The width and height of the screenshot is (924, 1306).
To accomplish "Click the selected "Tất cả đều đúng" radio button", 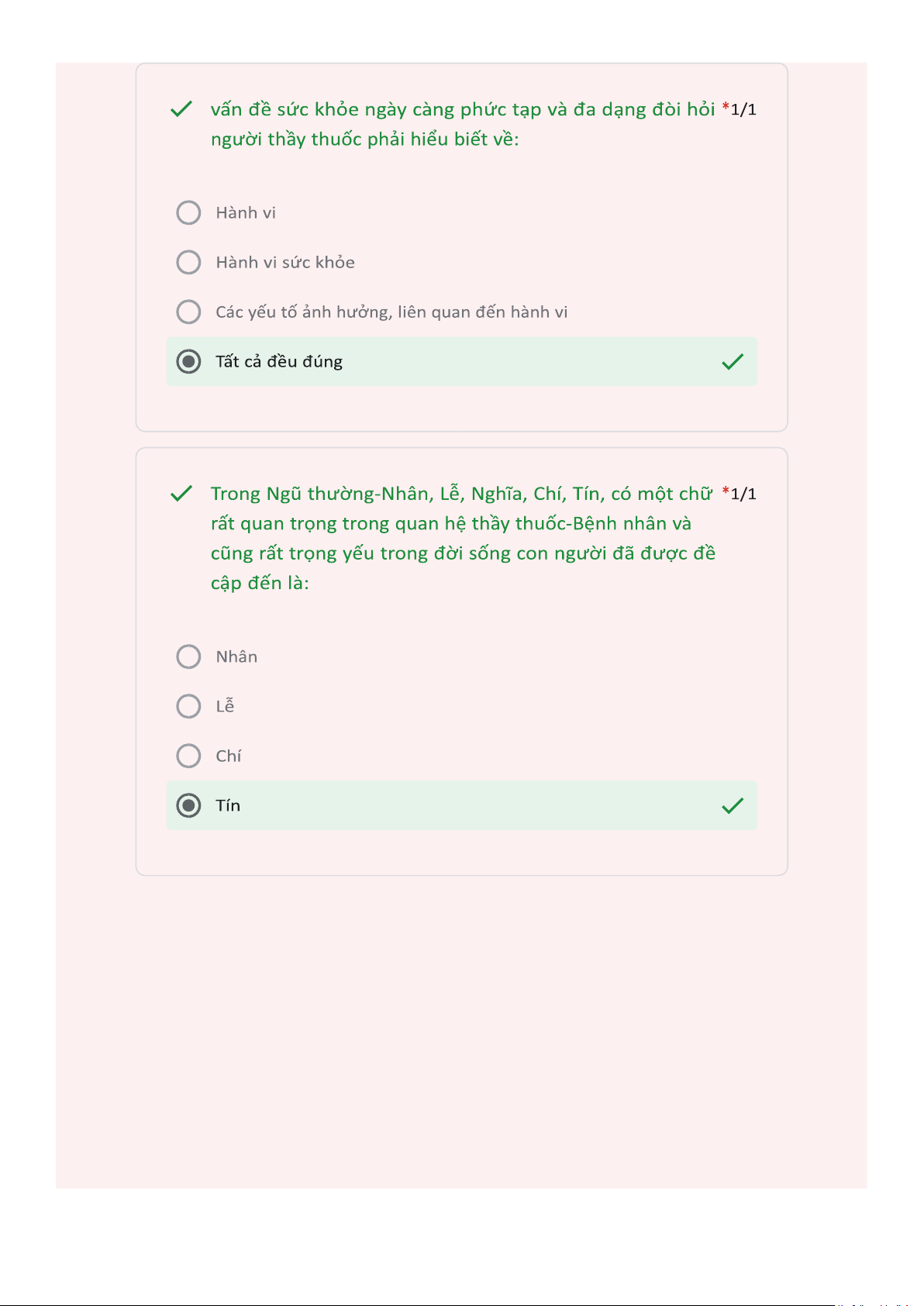I will coord(188,362).
